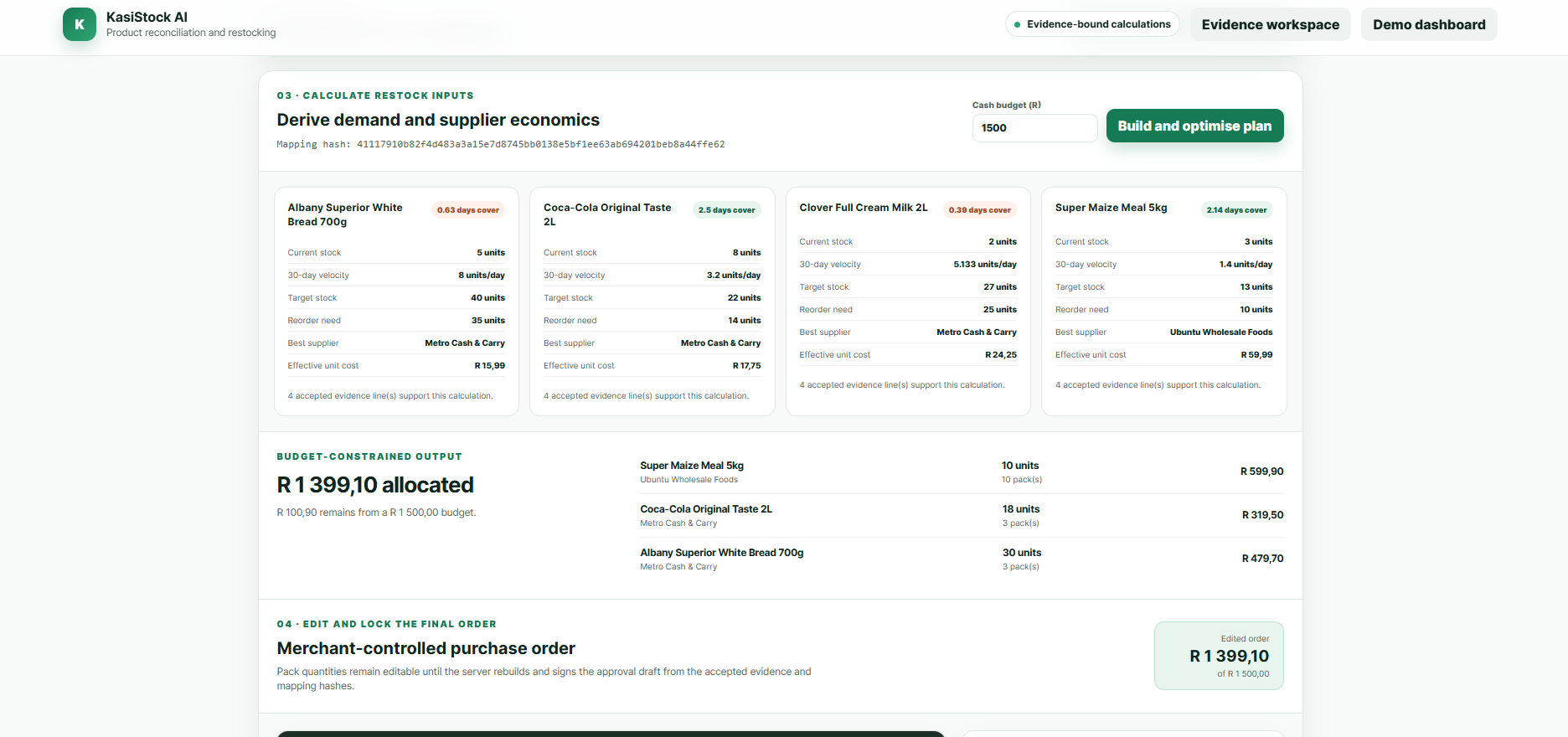Open Albany Superior White Bread 700g card
Screen dimensions: 1568x737
tap(396, 301)
